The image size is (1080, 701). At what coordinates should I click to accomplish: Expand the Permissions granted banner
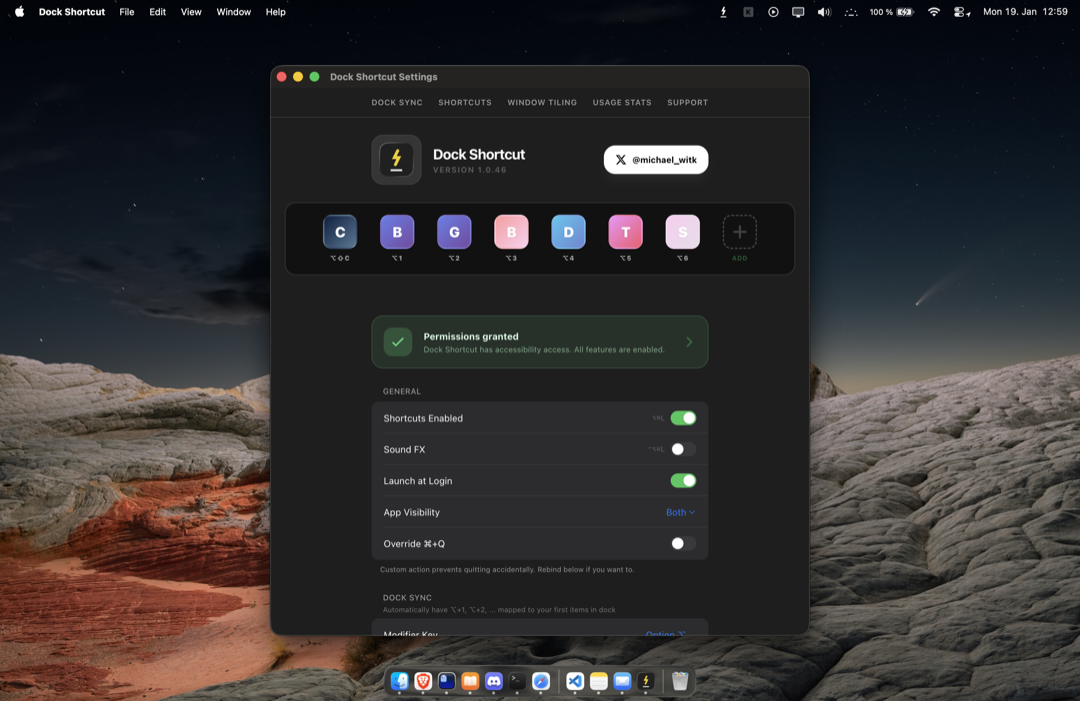688,341
